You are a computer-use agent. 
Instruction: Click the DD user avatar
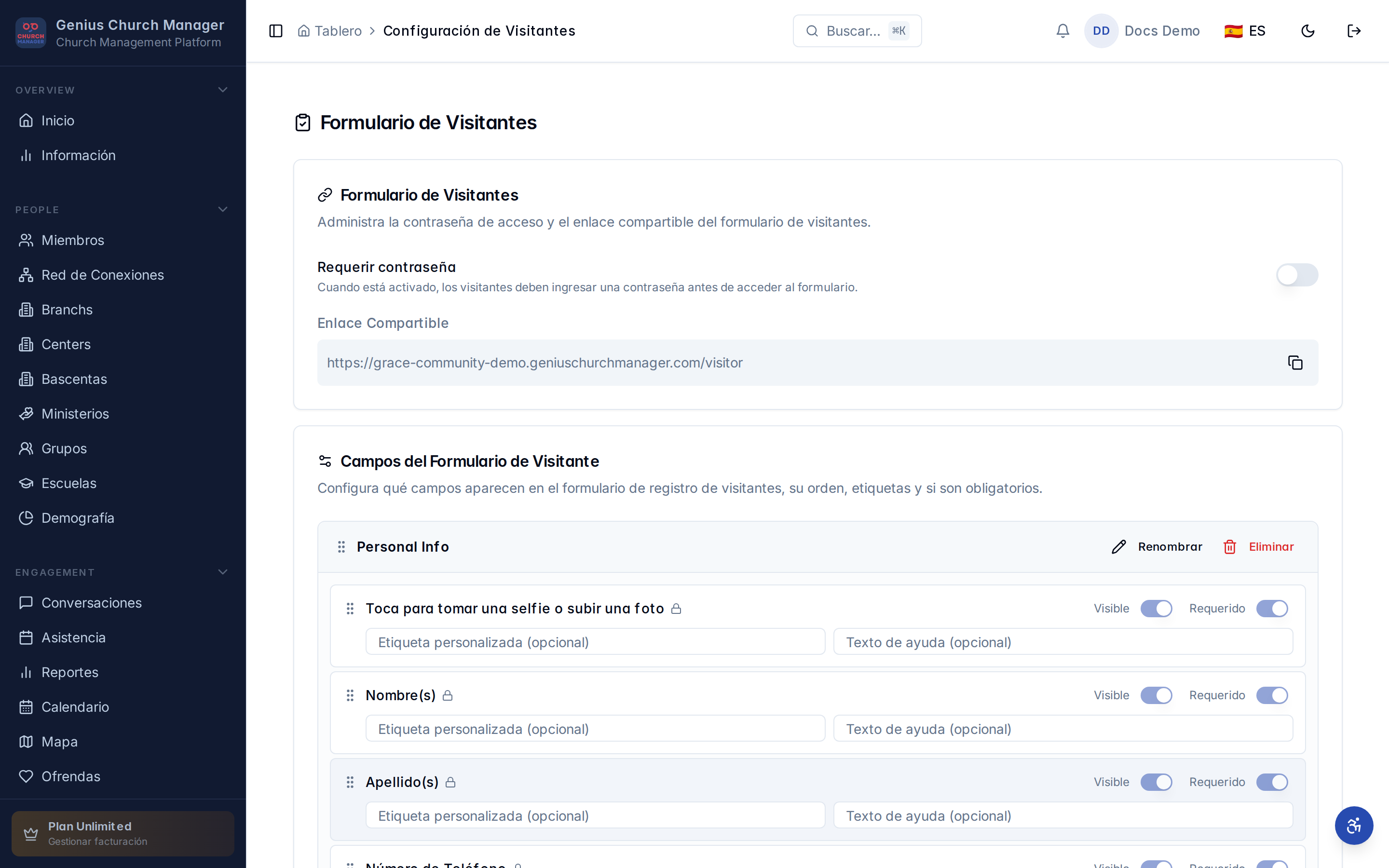point(1101,31)
